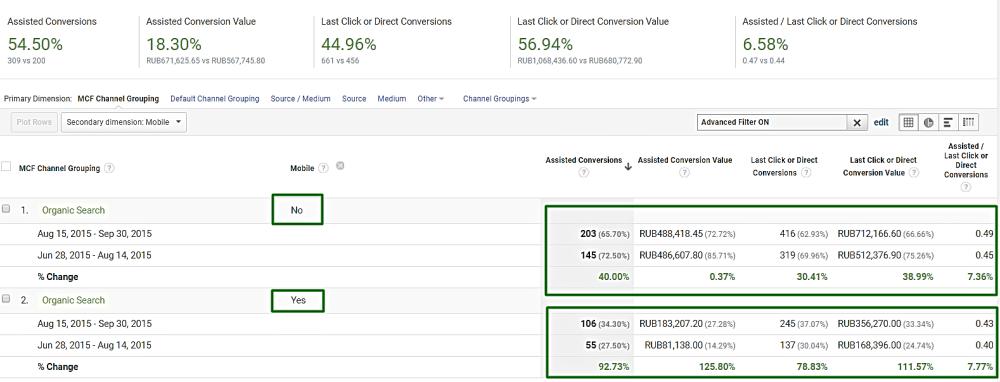Edit the advanced filter
This screenshot has width=1000, height=382.
(881, 122)
